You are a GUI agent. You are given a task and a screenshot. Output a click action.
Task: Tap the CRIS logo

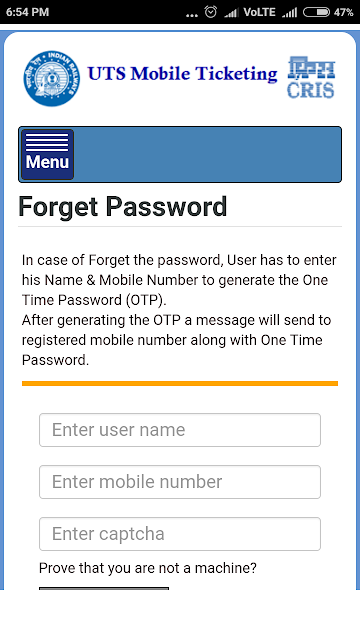coord(311,77)
